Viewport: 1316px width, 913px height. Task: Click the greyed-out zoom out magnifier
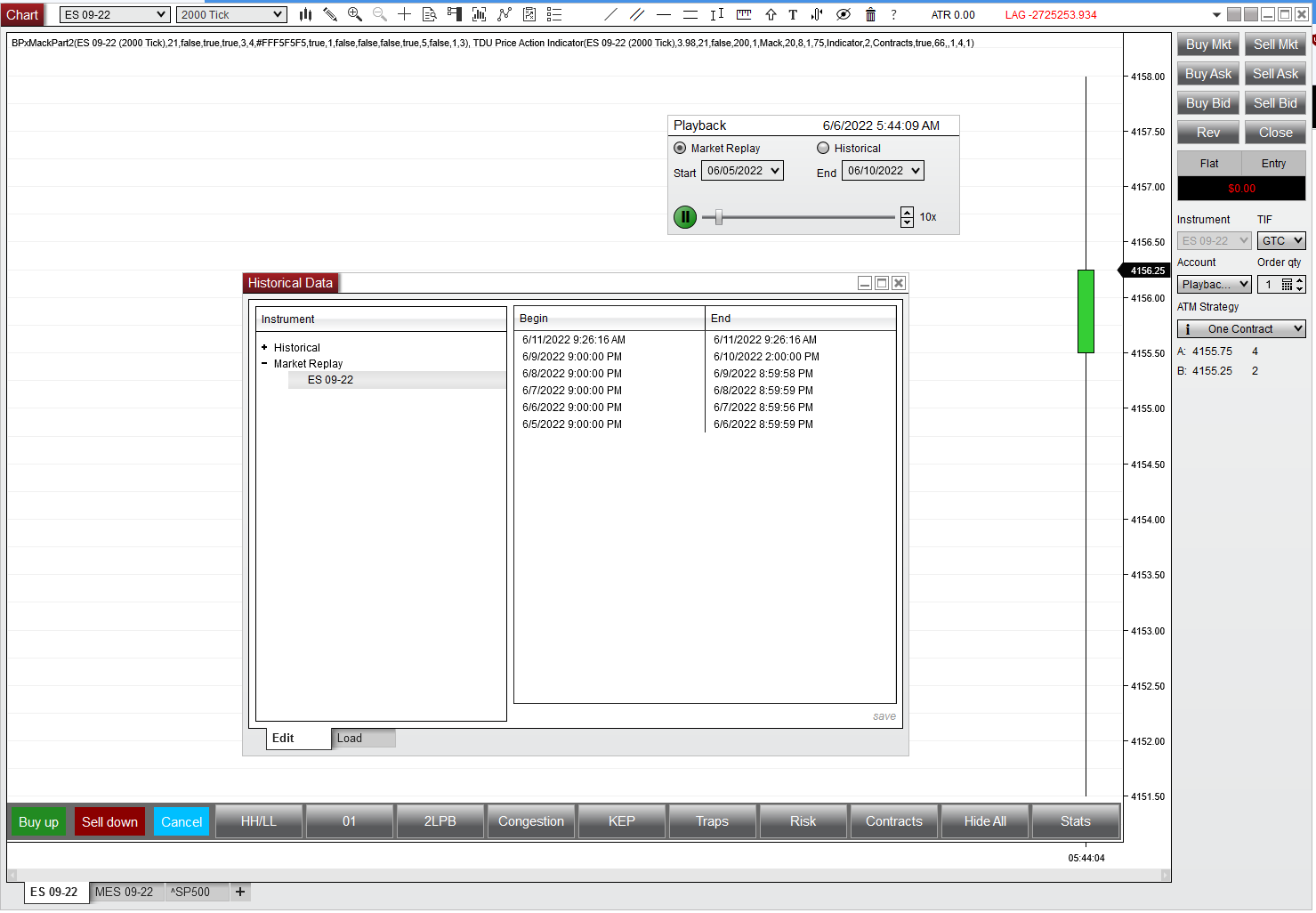(x=380, y=14)
